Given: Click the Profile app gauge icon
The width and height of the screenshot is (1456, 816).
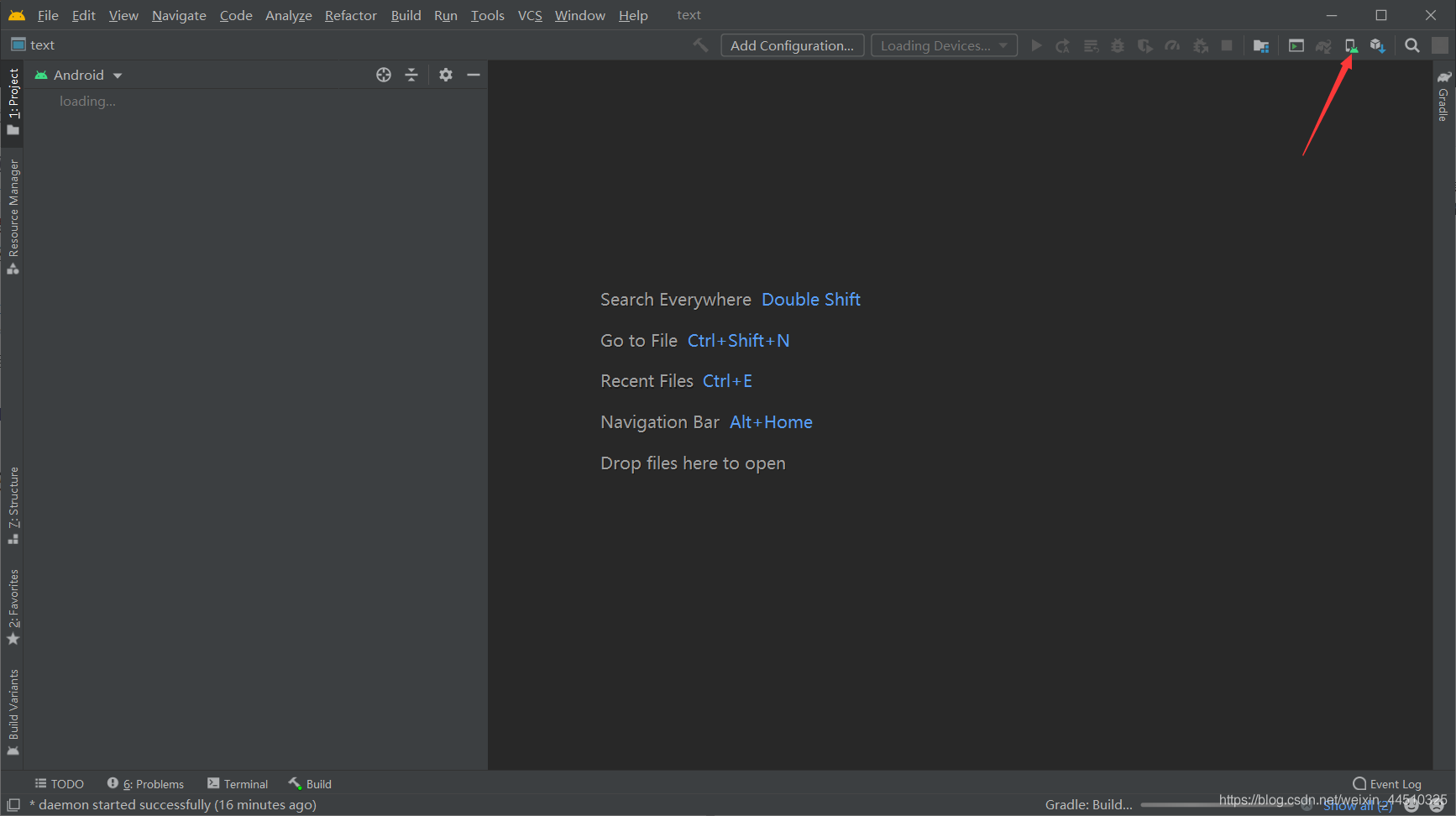Looking at the screenshot, I should click(x=1172, y=45).
